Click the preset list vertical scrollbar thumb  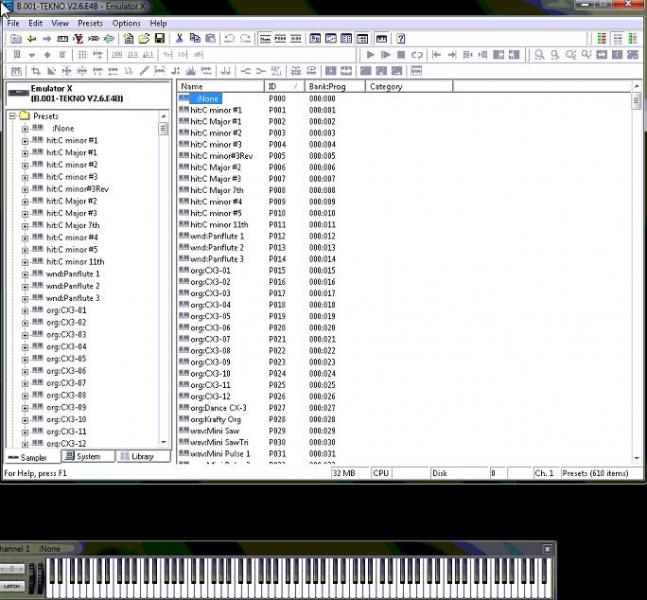pyautogui.click(x=636, y=101)
